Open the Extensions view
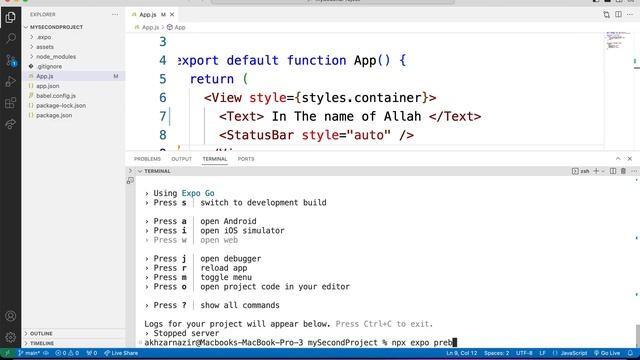Image resolution: width=640 pixels, height=360 pixels. click(x=11, y=102)
